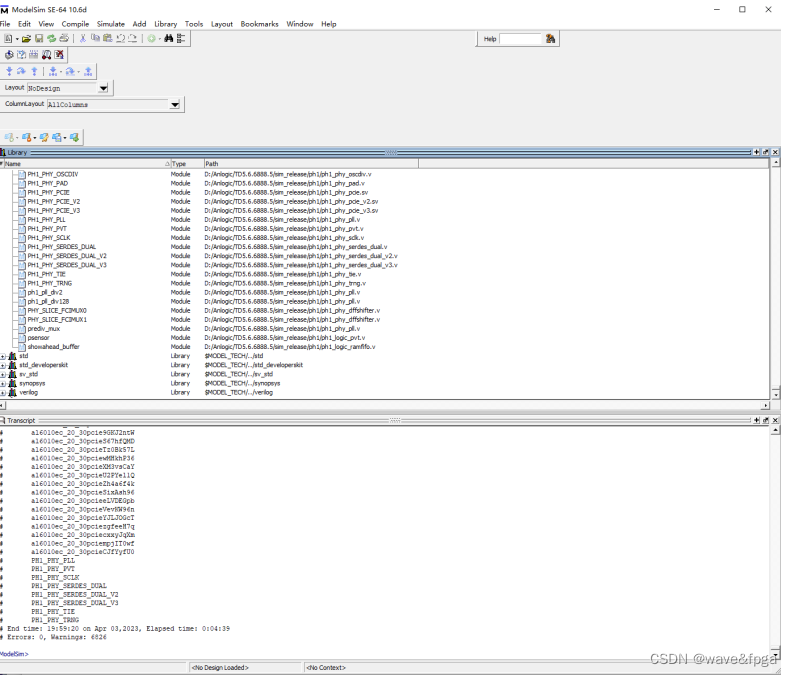Select PHY_SLICE_FCIMUX0 module row
Image resolution: width=792 pixels, height=676 pixels.
click(x=384, y=311)
